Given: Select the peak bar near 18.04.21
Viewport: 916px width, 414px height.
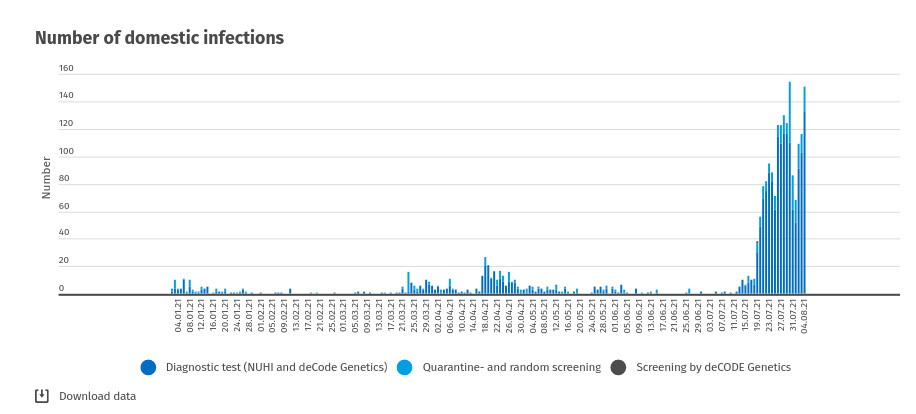Looking at the screenshot, I should point(485,276).
